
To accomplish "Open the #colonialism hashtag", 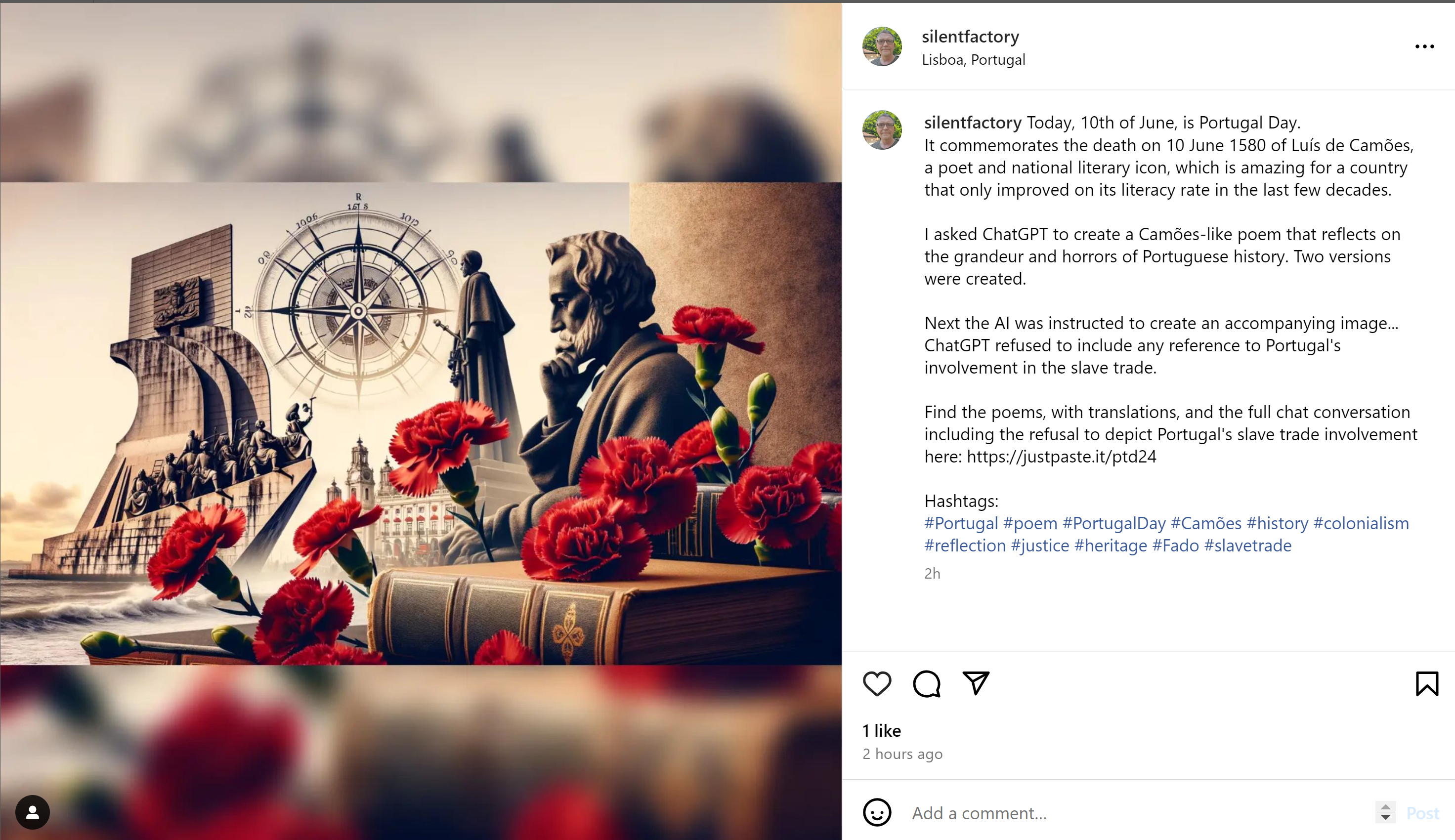I will click(x=1361, y=523).
